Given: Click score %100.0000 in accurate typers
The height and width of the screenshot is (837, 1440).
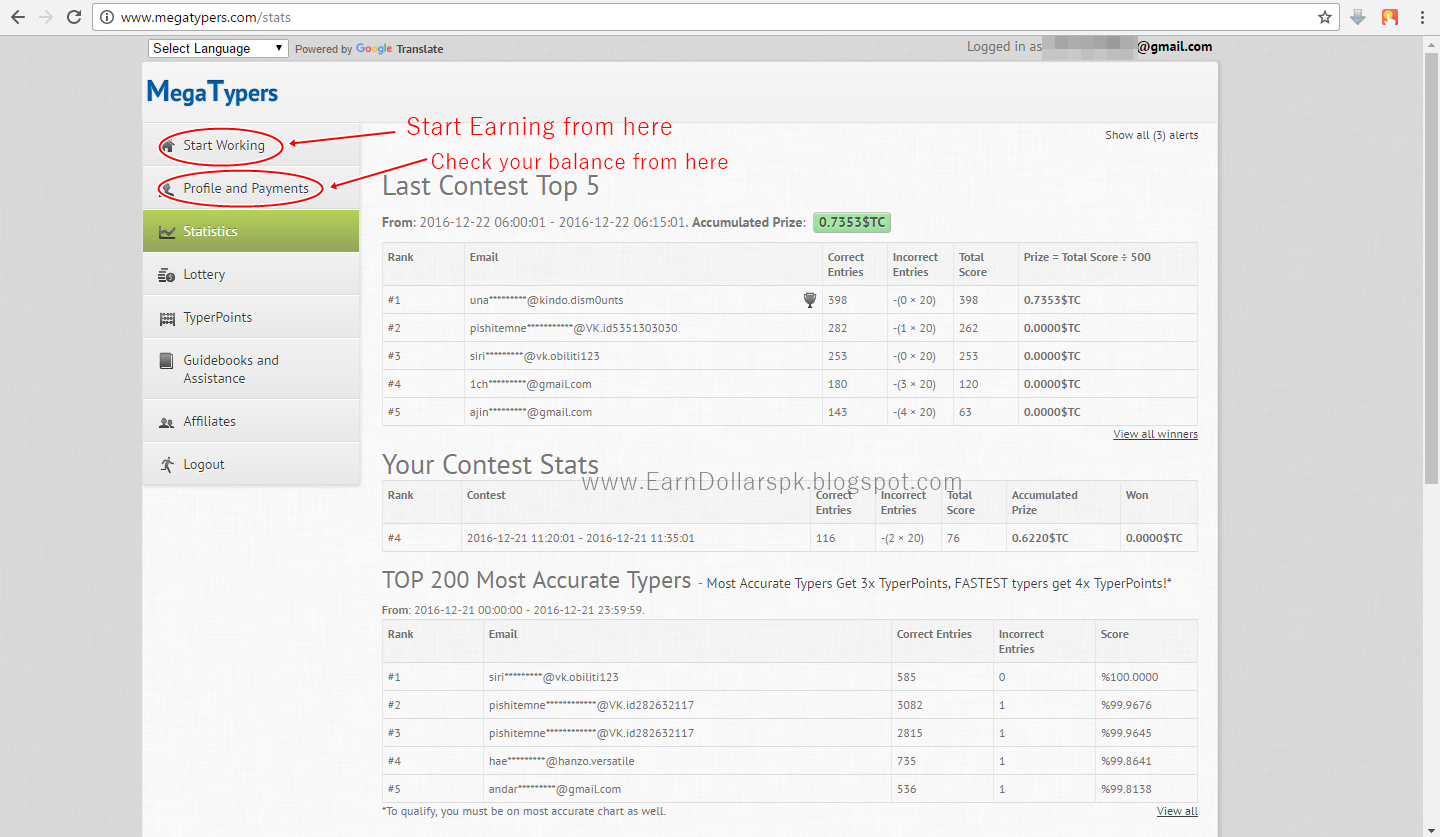Looking at the screenshot, I should point(1131,677).
